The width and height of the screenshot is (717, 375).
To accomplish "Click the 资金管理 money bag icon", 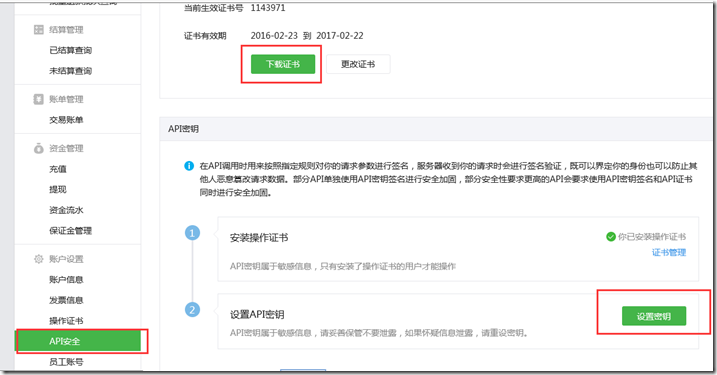I will tap(38, 148).
